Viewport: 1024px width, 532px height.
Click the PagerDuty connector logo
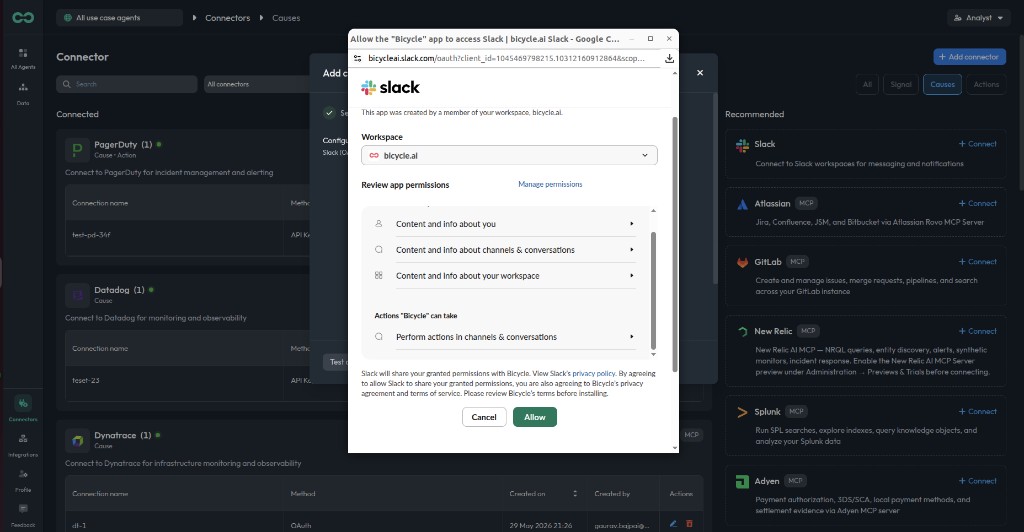(77, 149)
